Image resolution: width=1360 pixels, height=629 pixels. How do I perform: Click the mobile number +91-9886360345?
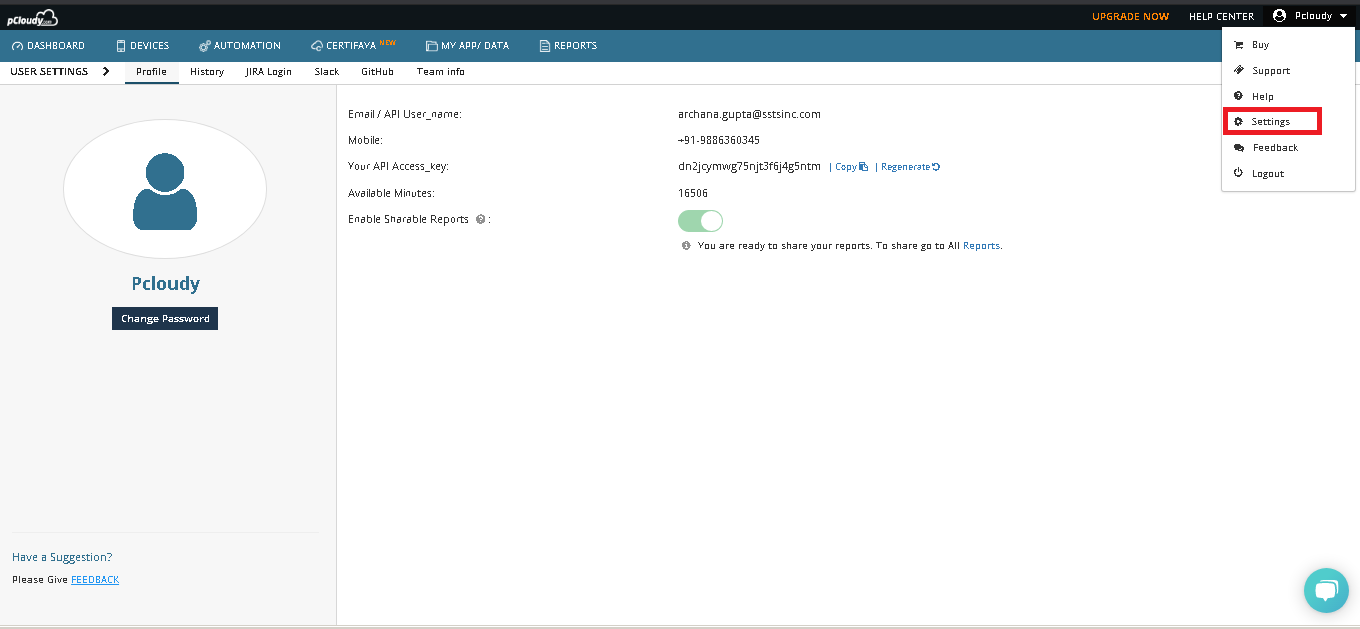point(719,140)
